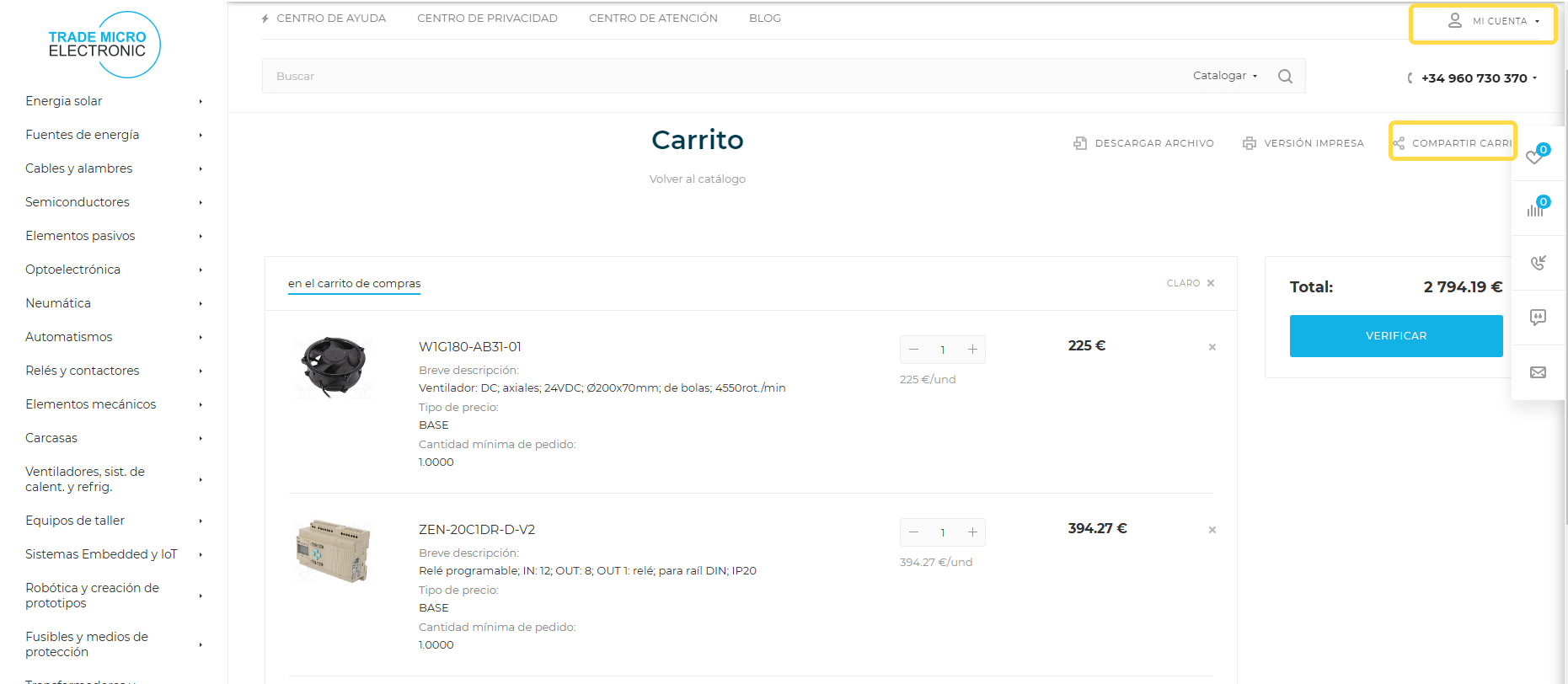The image size is (1568, 684).
Task: Click Volver al catálogo link
Action: (x=697, y=179)
